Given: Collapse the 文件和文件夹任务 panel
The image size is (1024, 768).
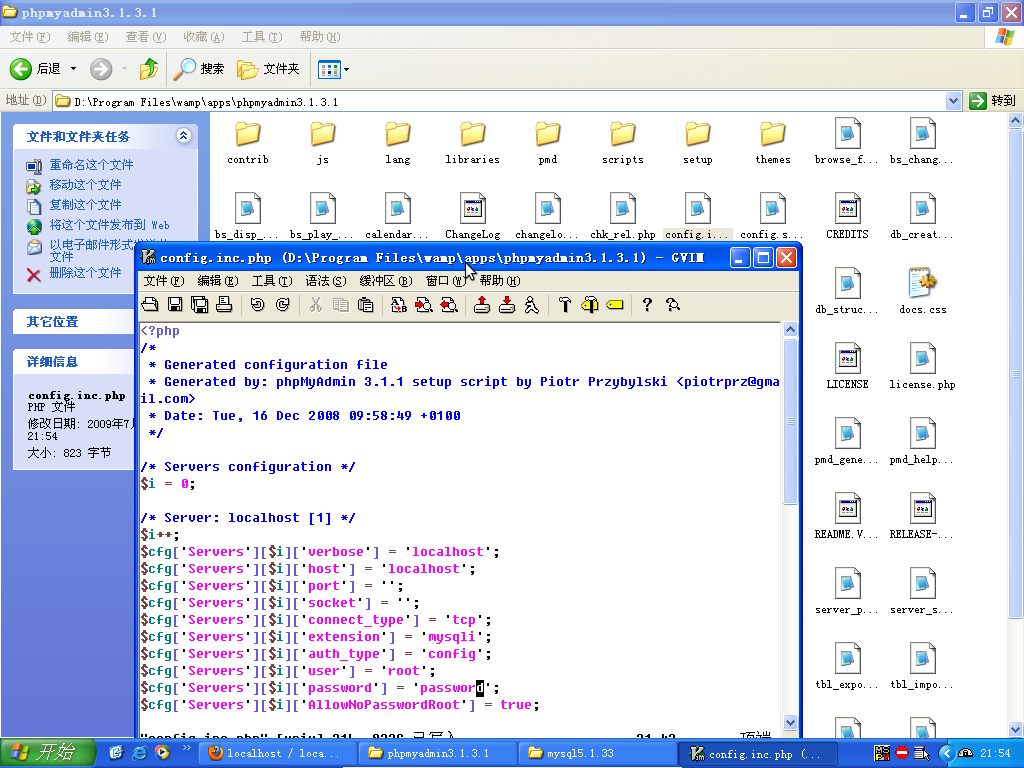Looking at the screenshot, I should (184, 136).
